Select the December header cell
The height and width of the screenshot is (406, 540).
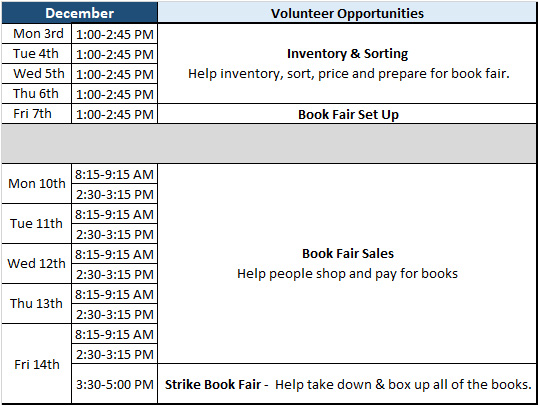click(x=80, y=13)
